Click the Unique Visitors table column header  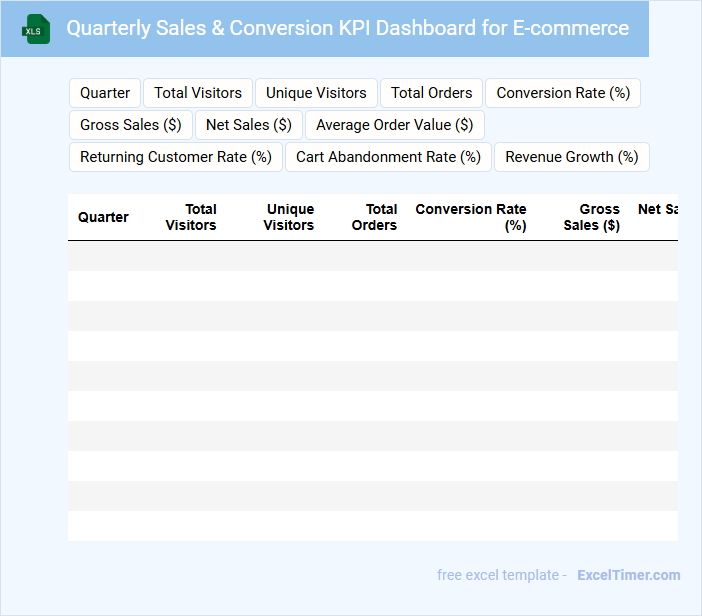click(289, 217)
